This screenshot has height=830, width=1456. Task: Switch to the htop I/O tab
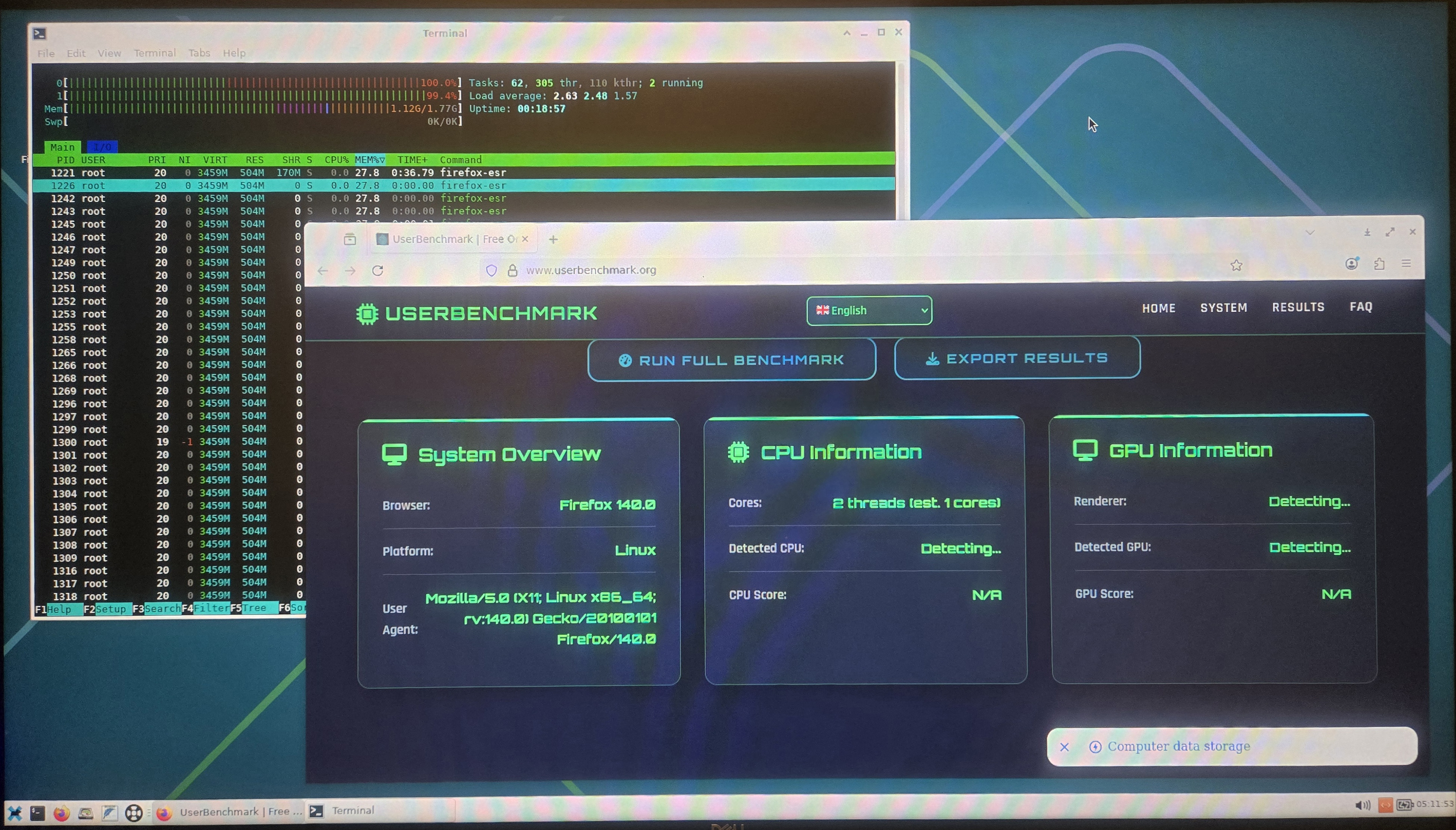(x=103, y=147)
